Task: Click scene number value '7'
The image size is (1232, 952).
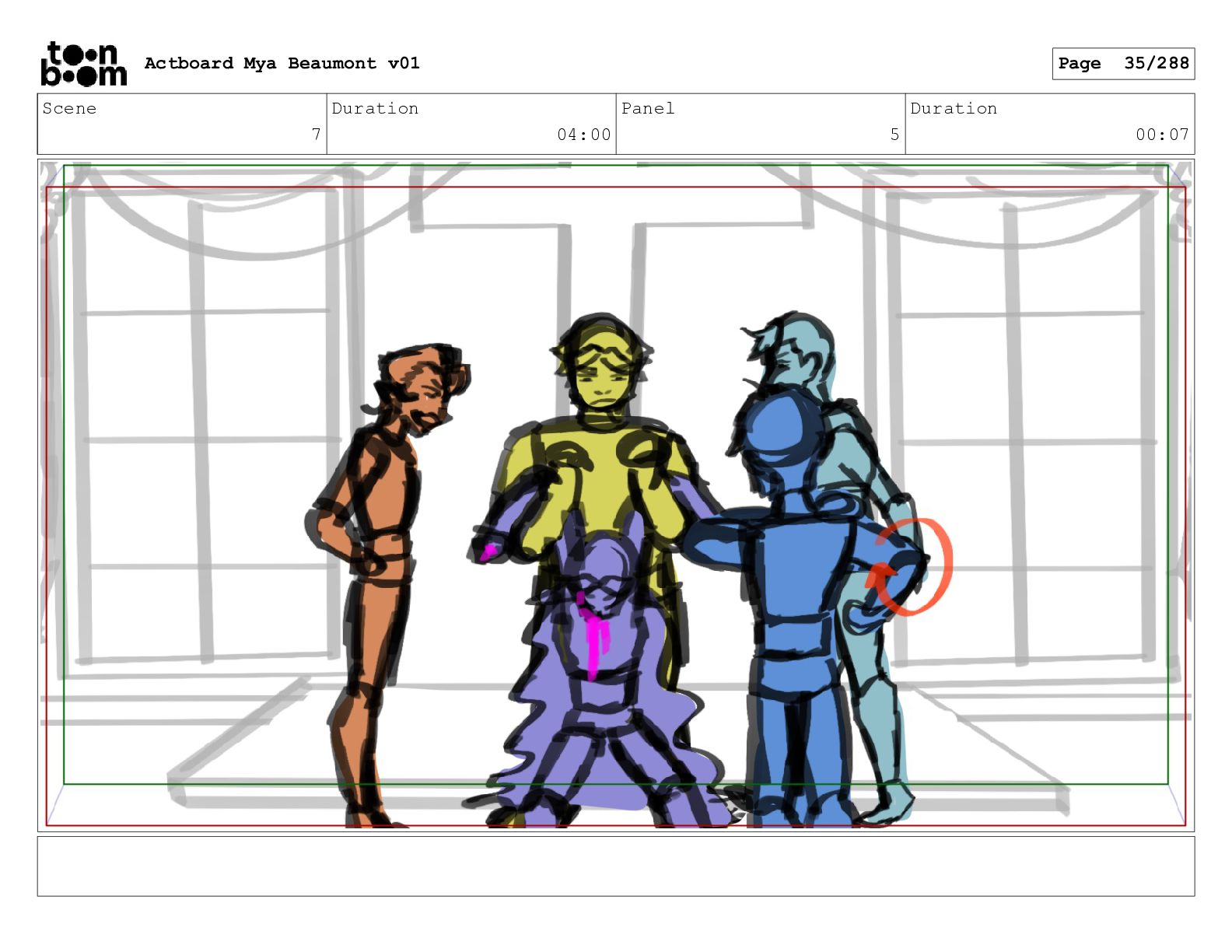Action: [316, 135]
